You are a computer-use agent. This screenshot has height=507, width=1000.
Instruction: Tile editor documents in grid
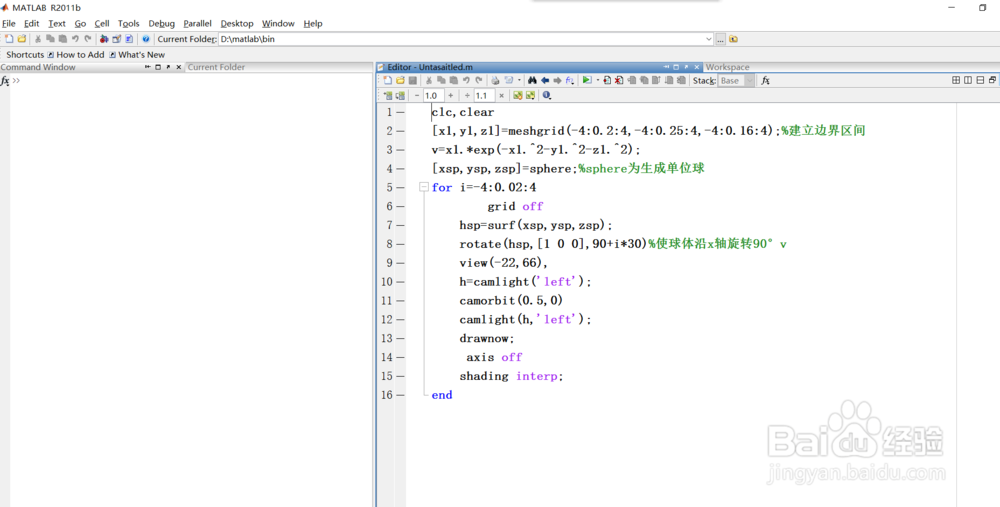click(x=956, y=80)
